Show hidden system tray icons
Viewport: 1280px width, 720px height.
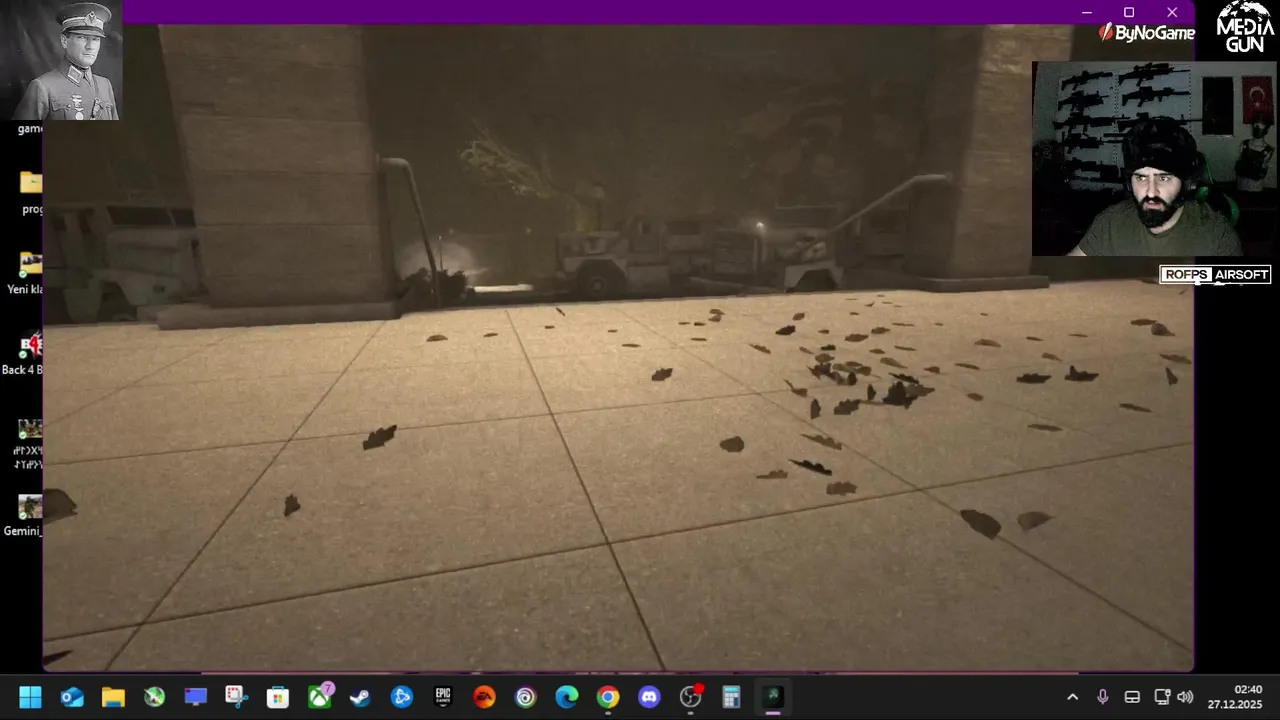point(1072,697)
